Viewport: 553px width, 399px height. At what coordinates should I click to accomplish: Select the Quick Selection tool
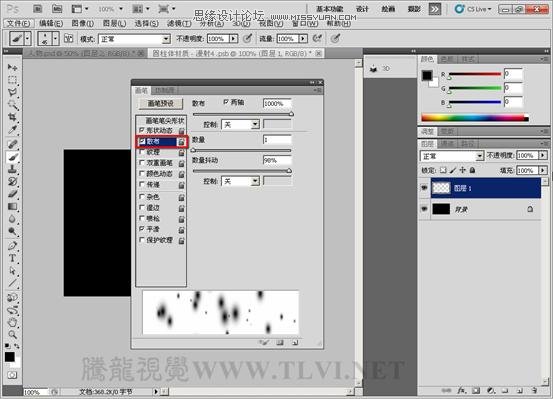coord(12,105)
